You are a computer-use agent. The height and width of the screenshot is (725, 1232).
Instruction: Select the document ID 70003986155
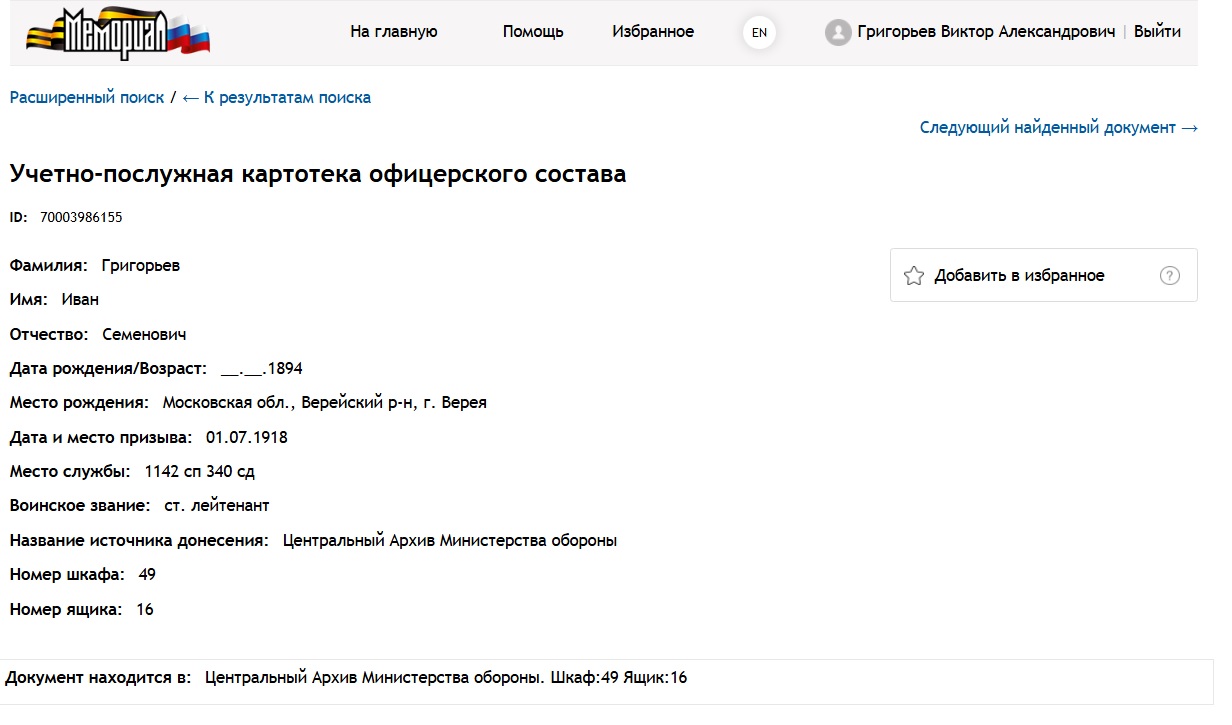pyautogui.click(x=81, y=217)
